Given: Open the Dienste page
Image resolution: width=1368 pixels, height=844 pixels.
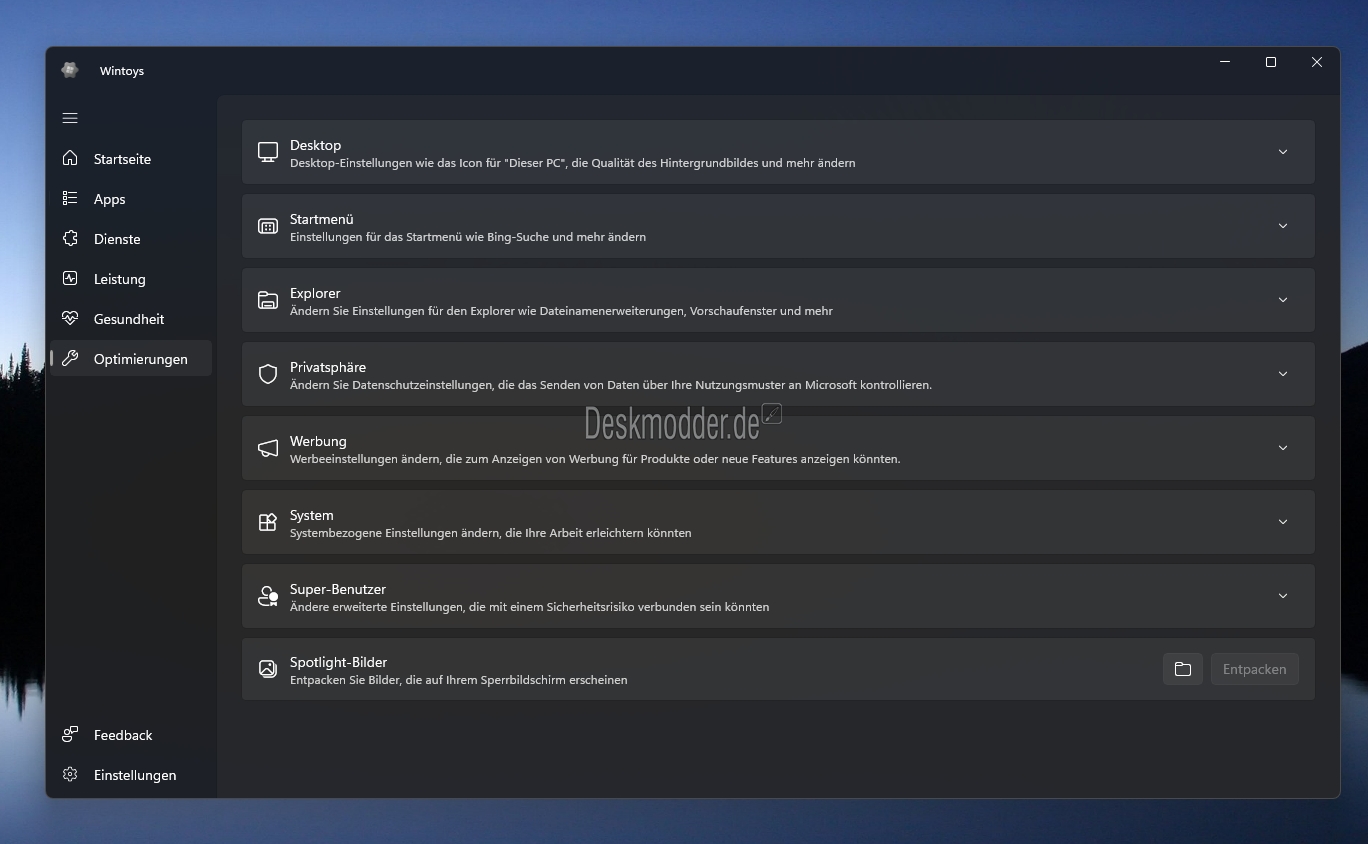Looking at the screenshot, I should click(x=131, y=238).
